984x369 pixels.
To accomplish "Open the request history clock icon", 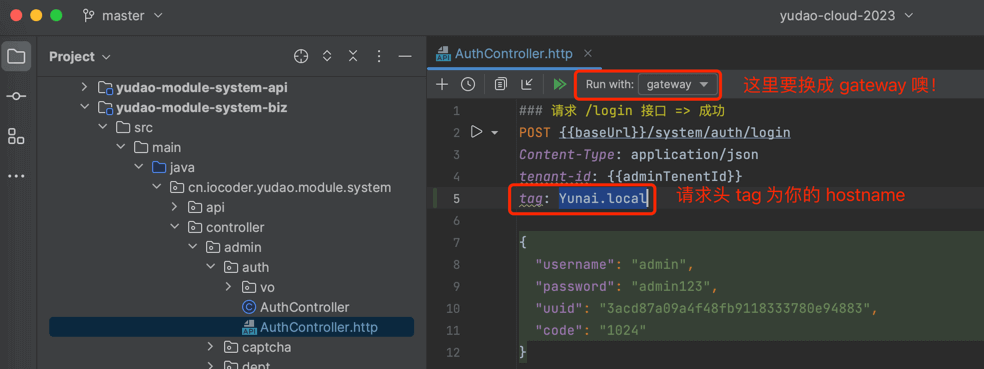I will (x=468, y=84).
